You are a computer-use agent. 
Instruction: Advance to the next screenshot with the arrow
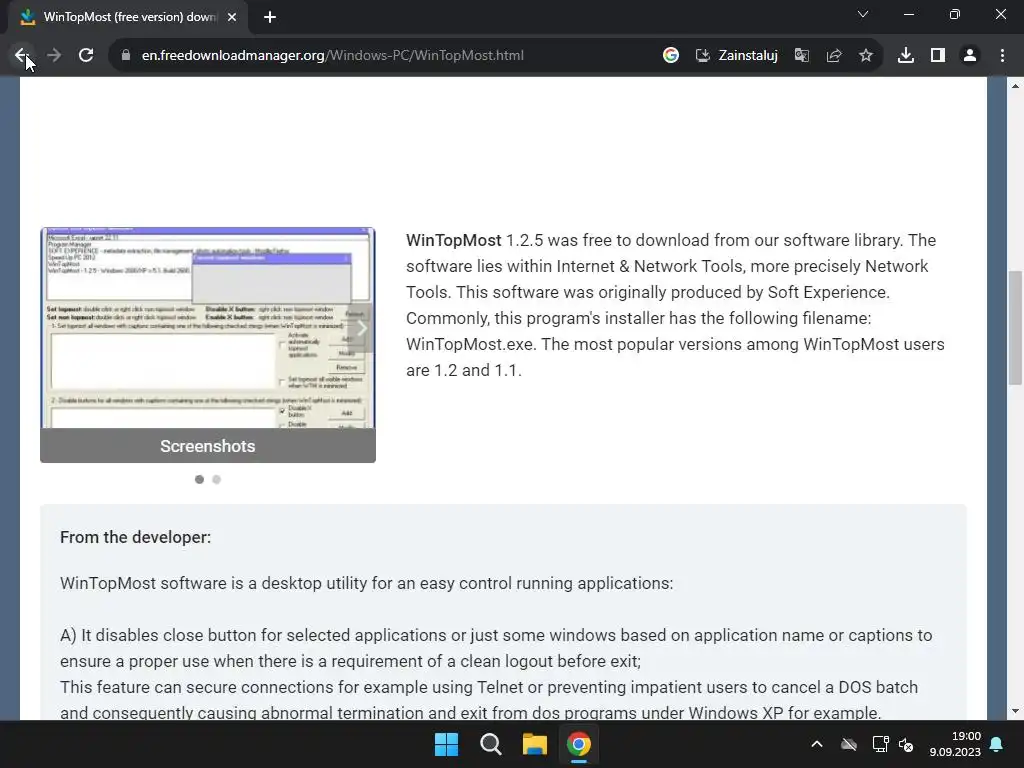[360, 328]
